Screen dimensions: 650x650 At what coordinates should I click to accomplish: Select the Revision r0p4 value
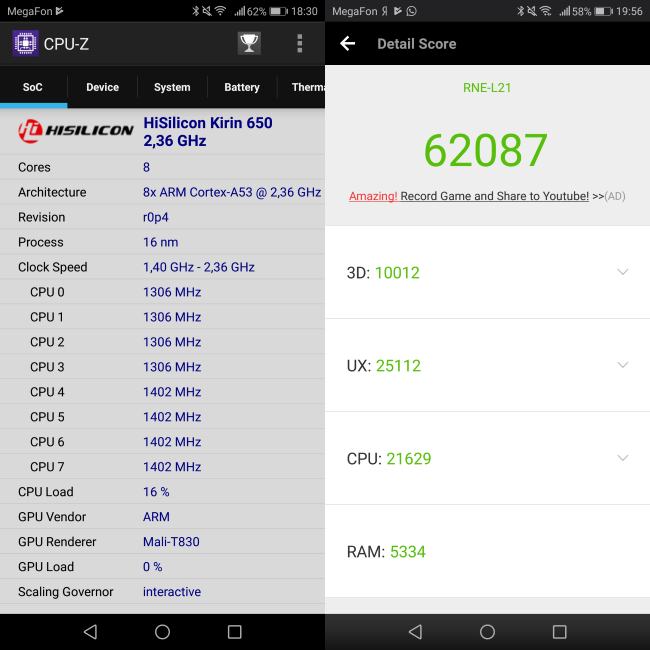coord(155,217)
